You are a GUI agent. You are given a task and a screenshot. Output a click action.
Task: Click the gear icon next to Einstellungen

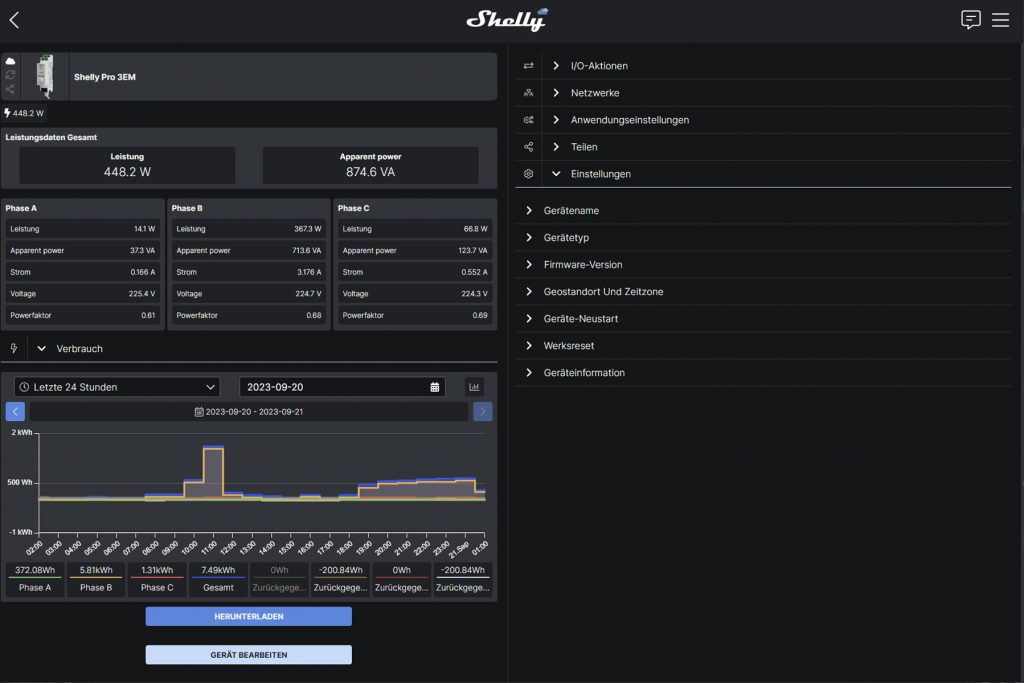(528, 173)
